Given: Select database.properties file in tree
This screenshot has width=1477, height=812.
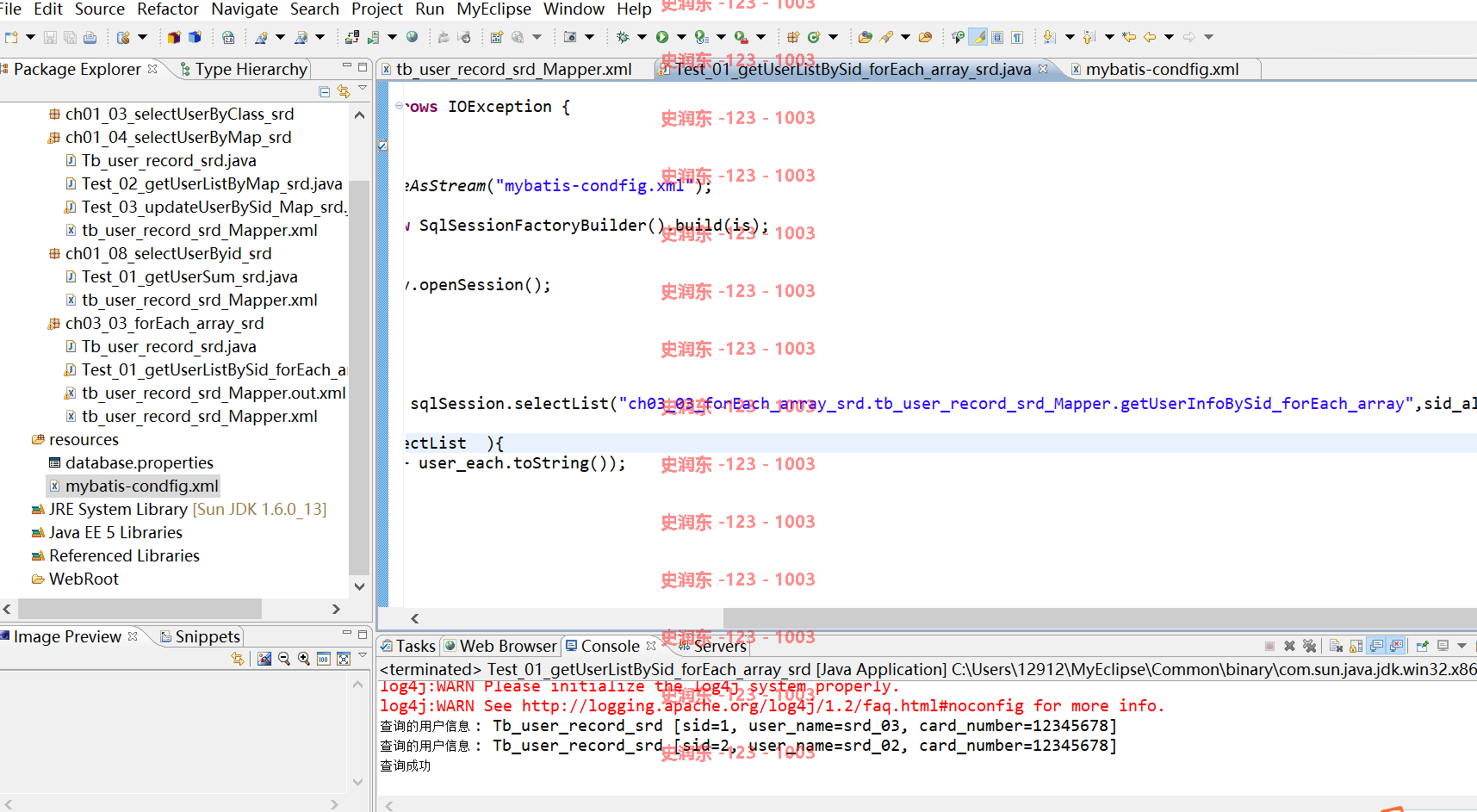Looking at the screenshot, I should click(131, 462).
